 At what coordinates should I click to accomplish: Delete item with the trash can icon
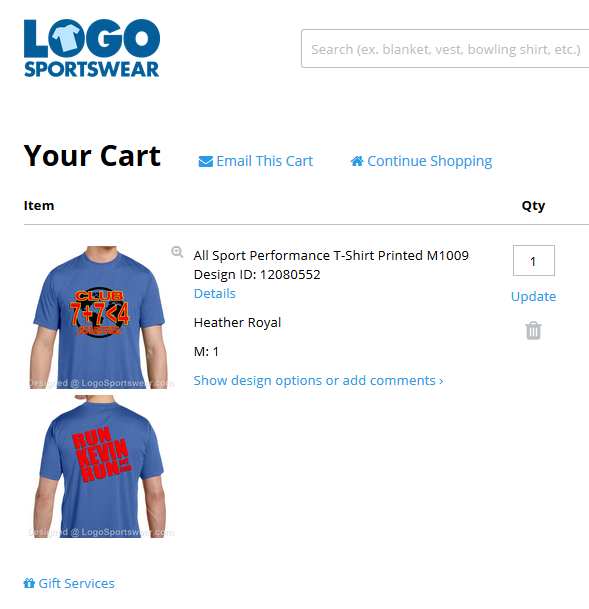pos(533,331)
